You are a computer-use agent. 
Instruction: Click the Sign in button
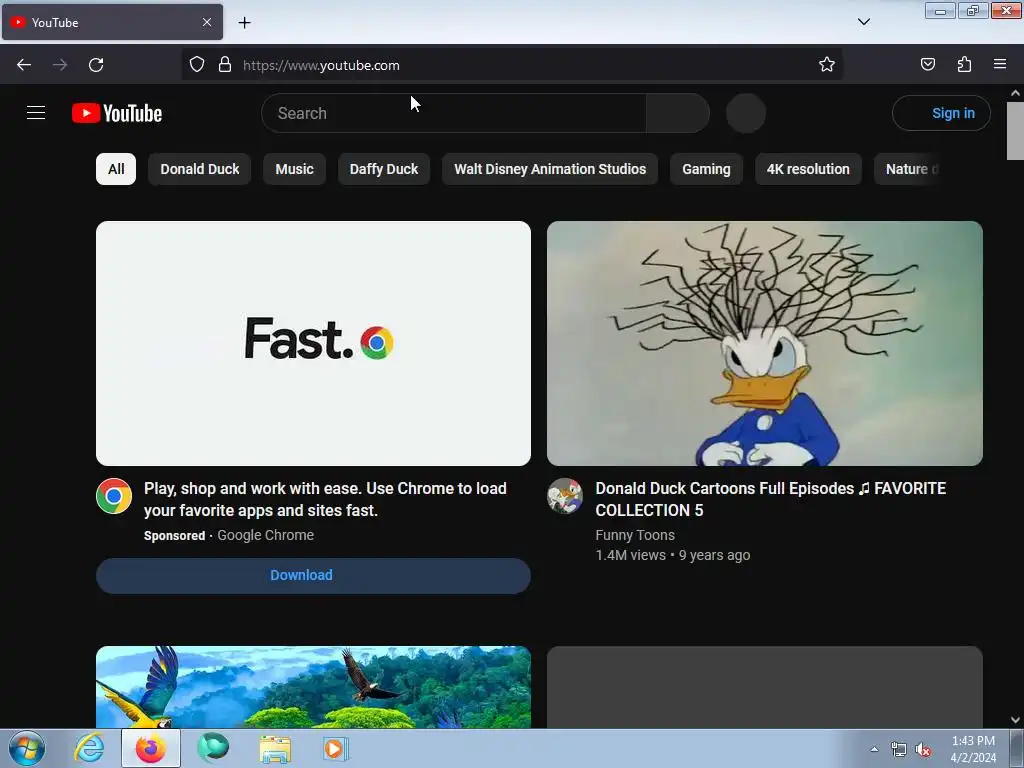click(941, 113)
